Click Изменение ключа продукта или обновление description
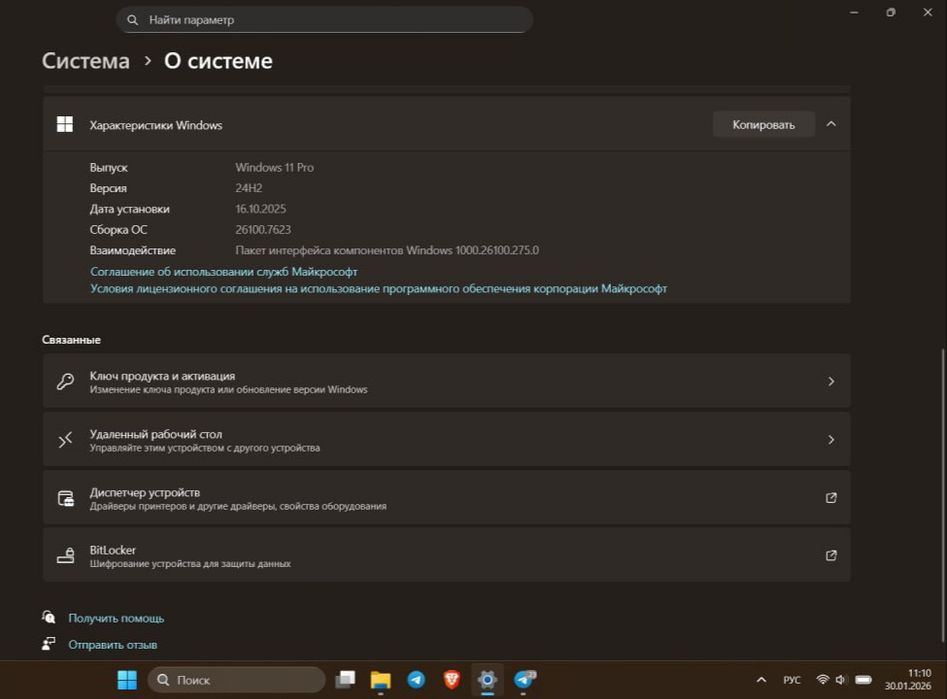Screen dimensions: 947x699 click(x=228, y=390)
